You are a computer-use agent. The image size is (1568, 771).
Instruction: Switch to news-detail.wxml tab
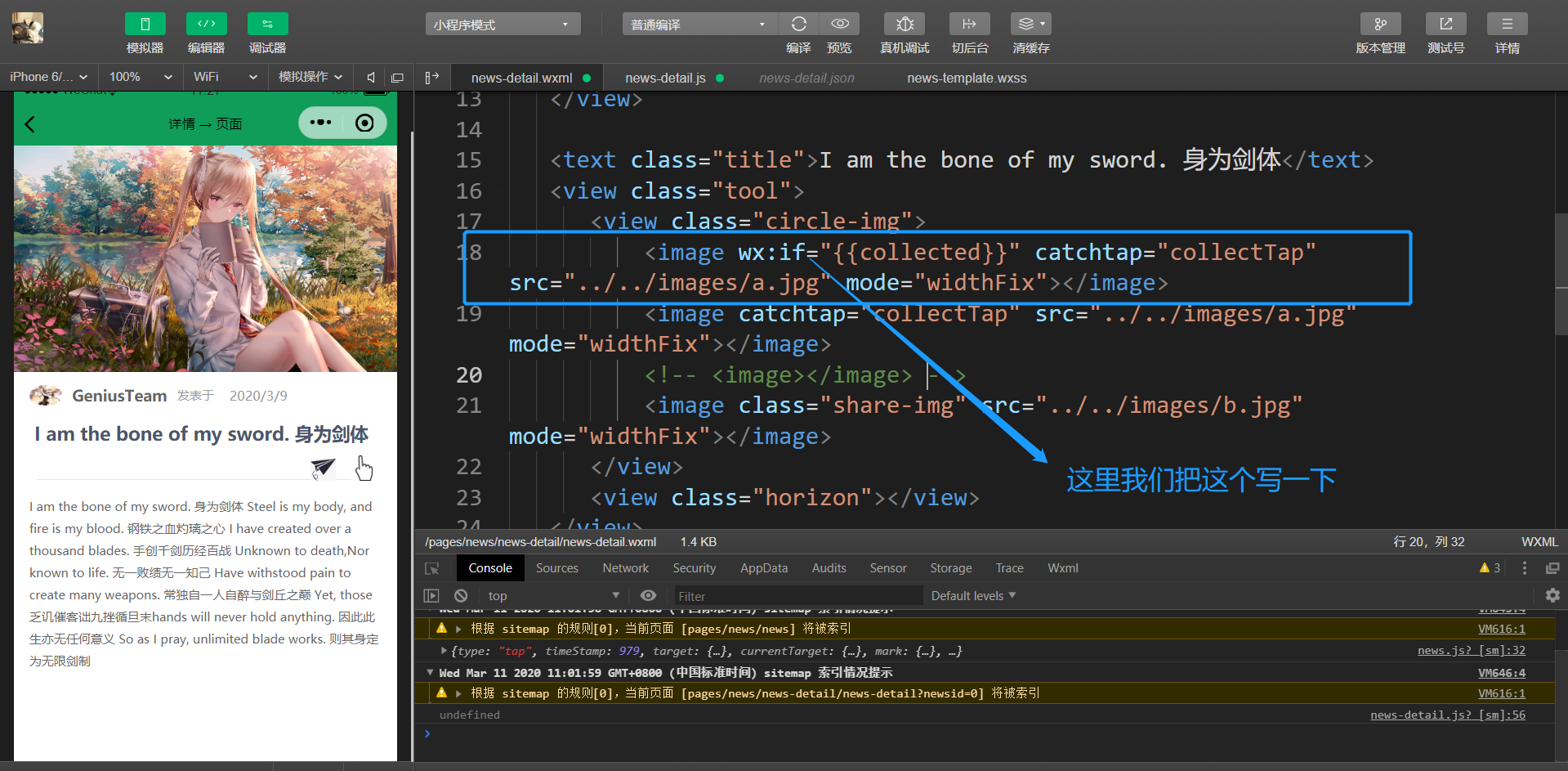(x=529, y=78)
